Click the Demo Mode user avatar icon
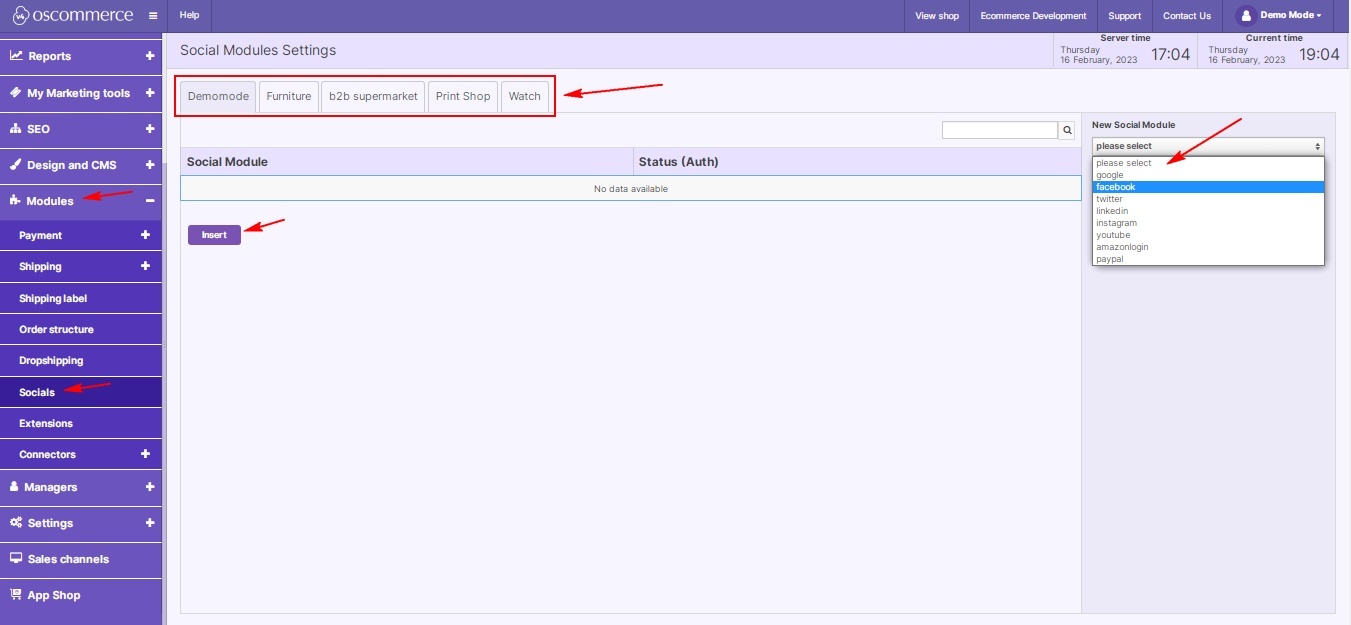The height and width of the screenshot is (625, 1351). tap(1246, 16)
